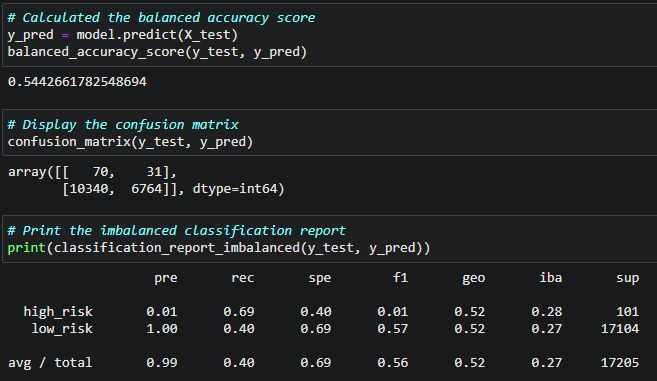Click the high_risk row label
The image size is (657, 381).
coord(58,312)
